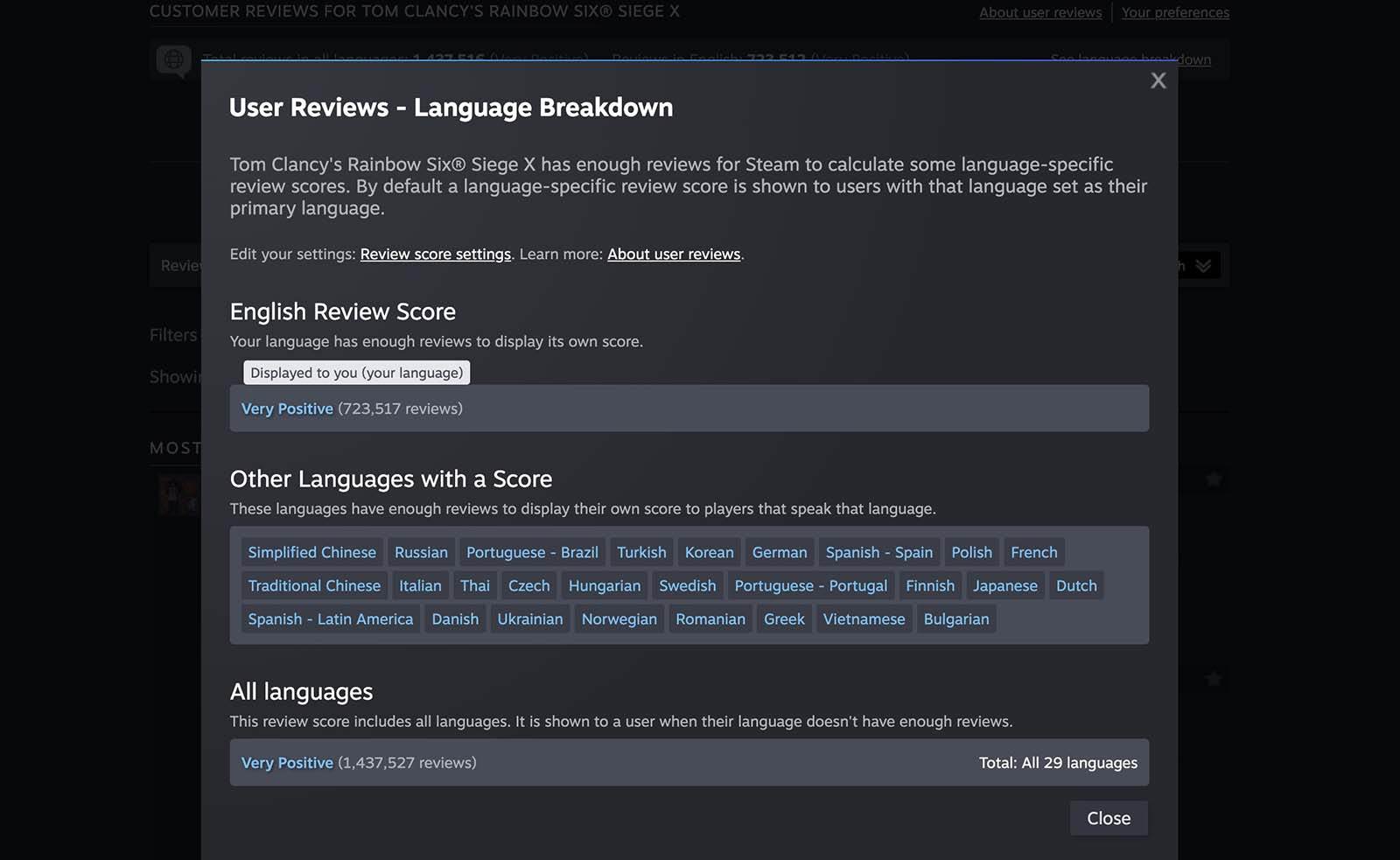1400x860 pixels.
Task: Select Hungarian language tag
Action: [x=605, y=585]
